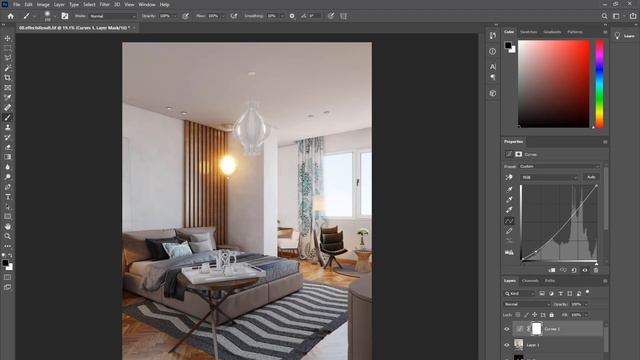640x360 pixels.
Task: Select the Blur tool
Action: 8,167
